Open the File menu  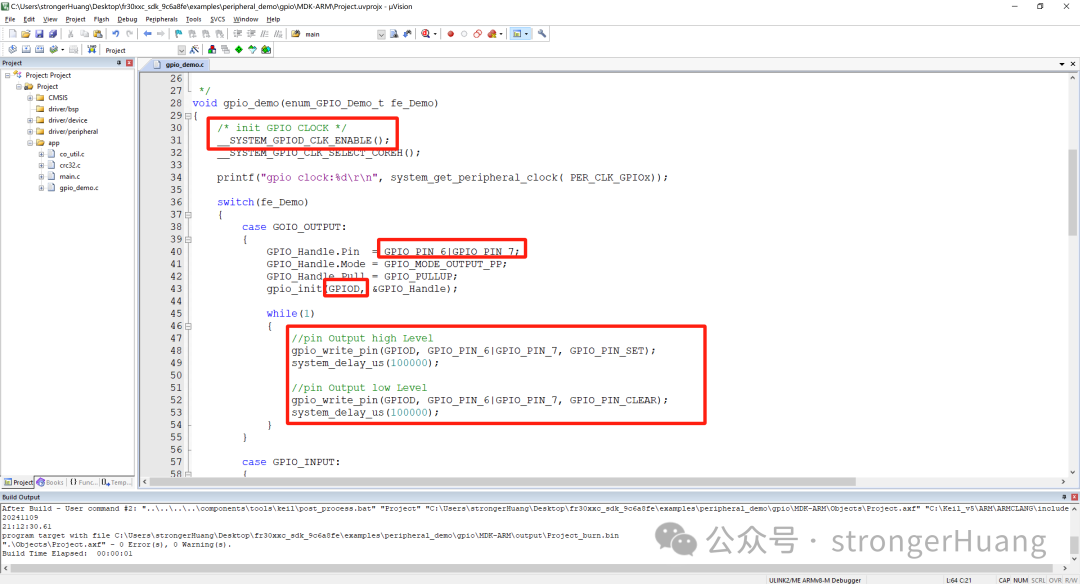pos(10,19)
